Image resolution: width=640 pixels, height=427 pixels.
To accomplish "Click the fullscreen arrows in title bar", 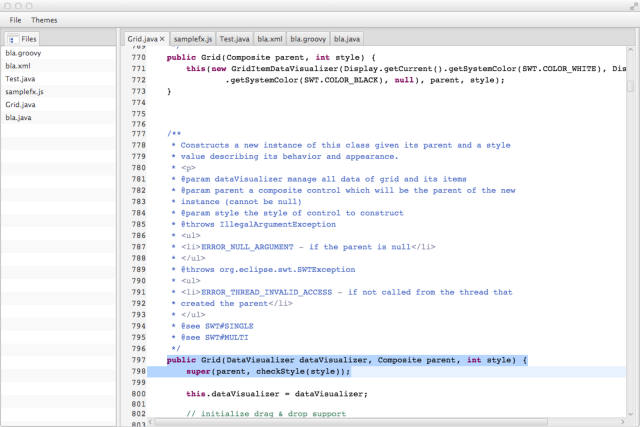I will (x=633, y=6).
